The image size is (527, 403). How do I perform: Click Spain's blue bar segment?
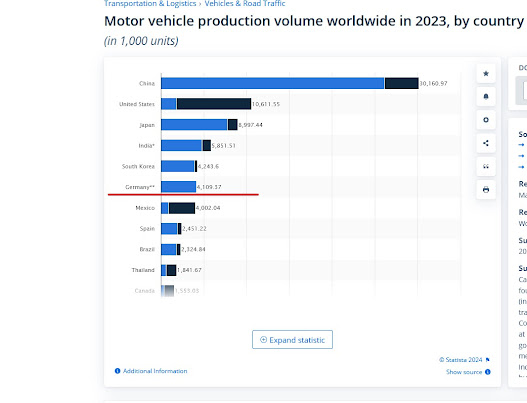(x=169, y=229)
